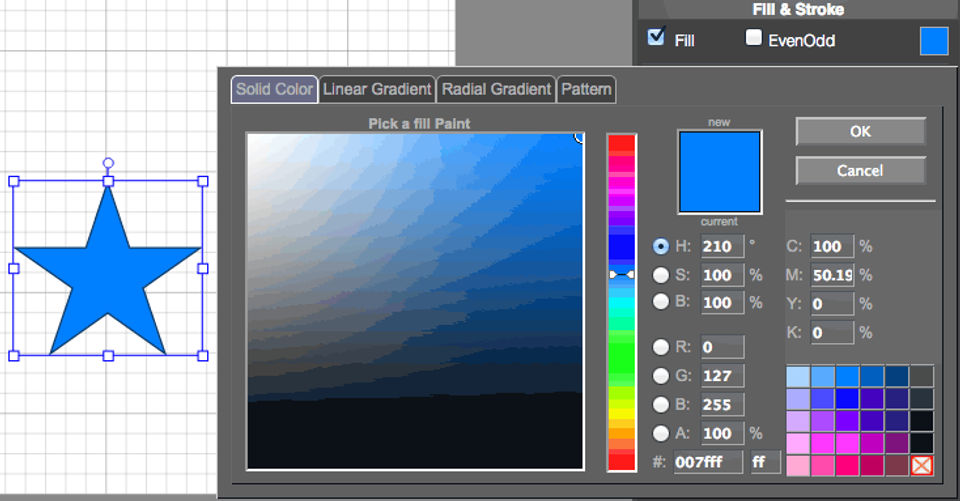Click the rotation handle above the star
The width and height of the screenshot is (960, 501).
(108, 163)
